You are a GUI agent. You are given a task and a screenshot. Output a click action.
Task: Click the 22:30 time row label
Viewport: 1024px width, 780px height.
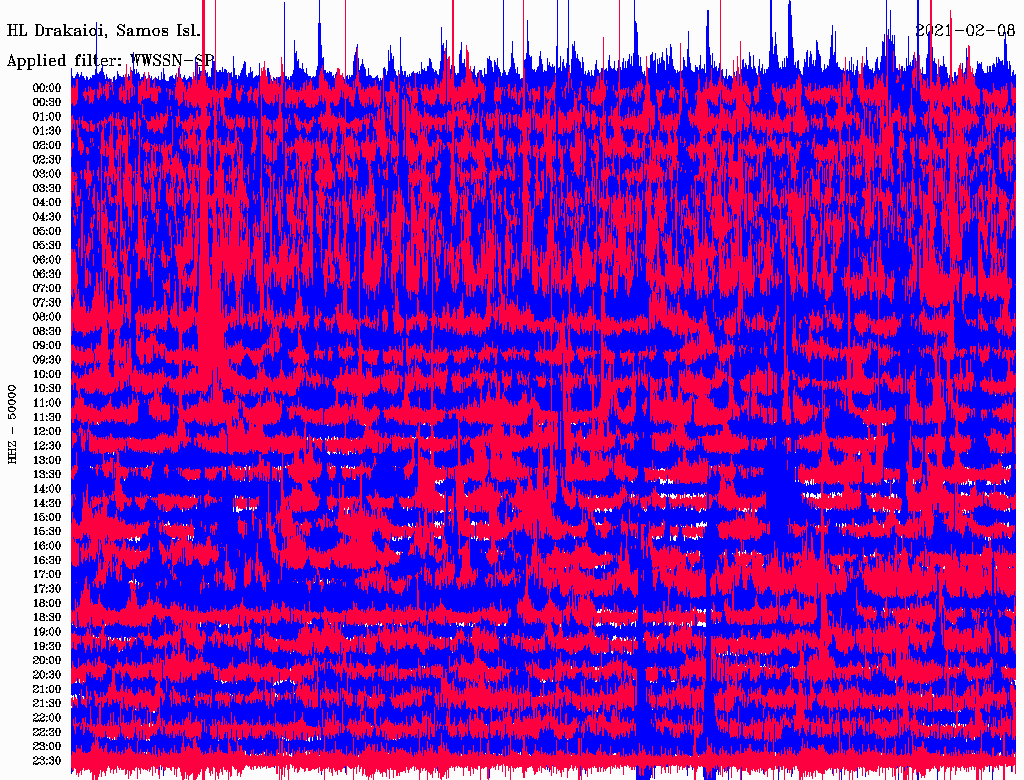[47, 733]
